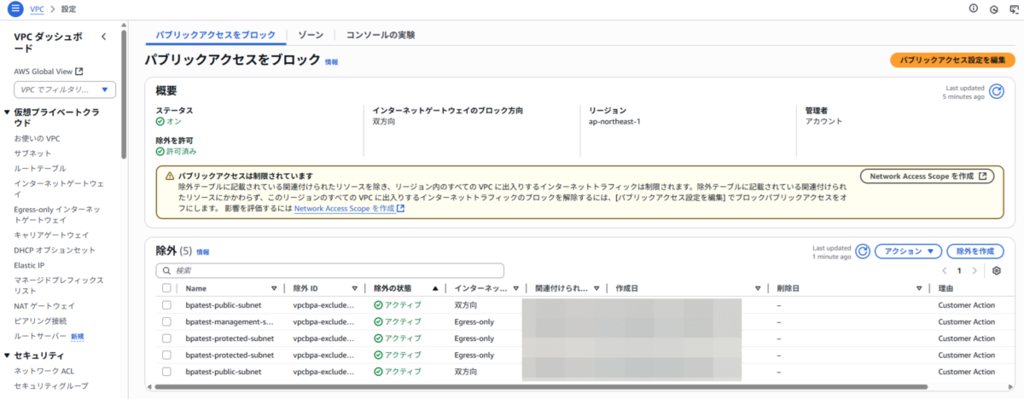The height and width of the screenshot is (399, 1024).
Task: Click Network Access Scope を作成 outlined button
Action: (x=927, y=176)
